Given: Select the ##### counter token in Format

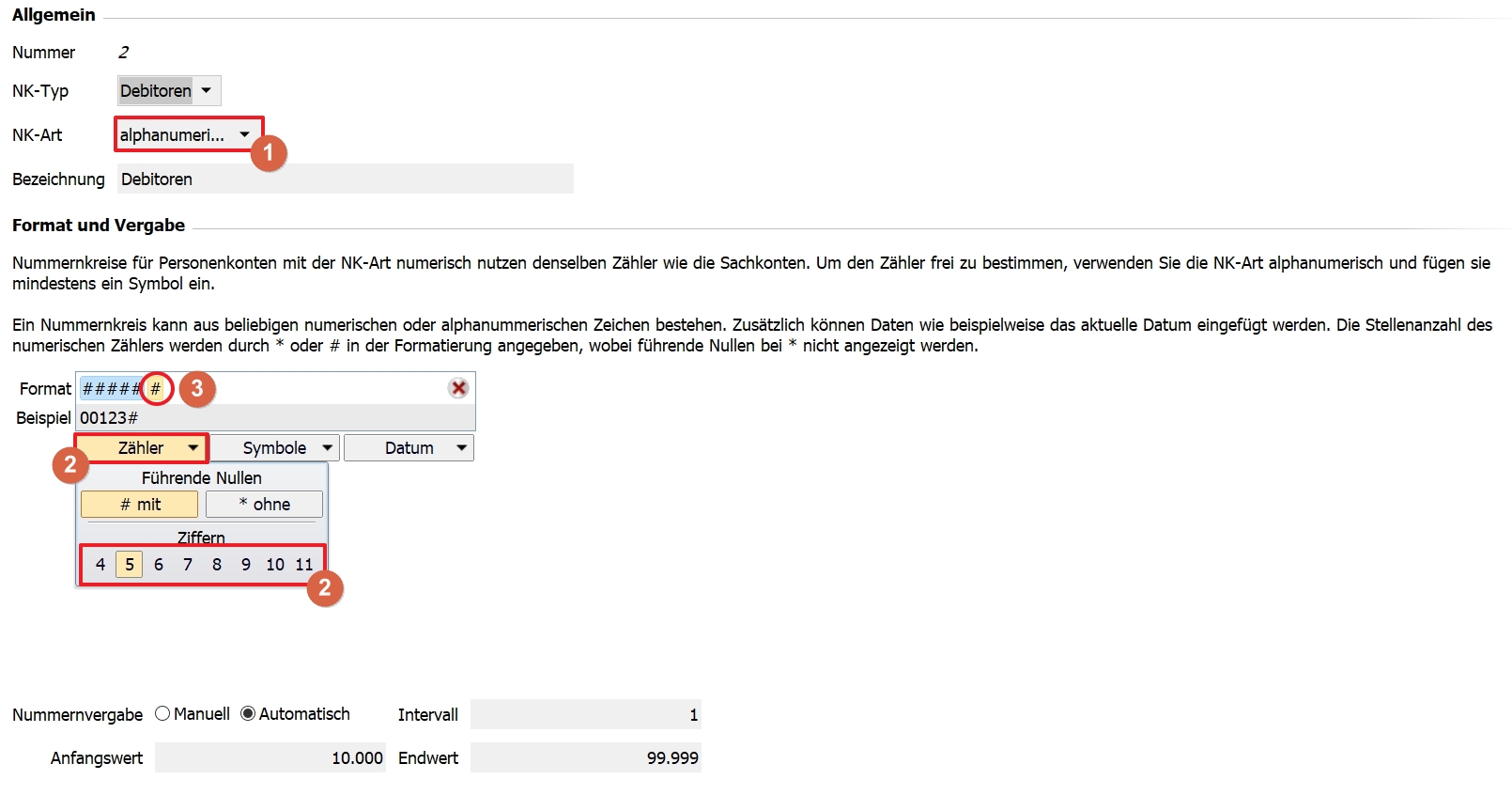Looking at the screenshot, I should point(112,389).
